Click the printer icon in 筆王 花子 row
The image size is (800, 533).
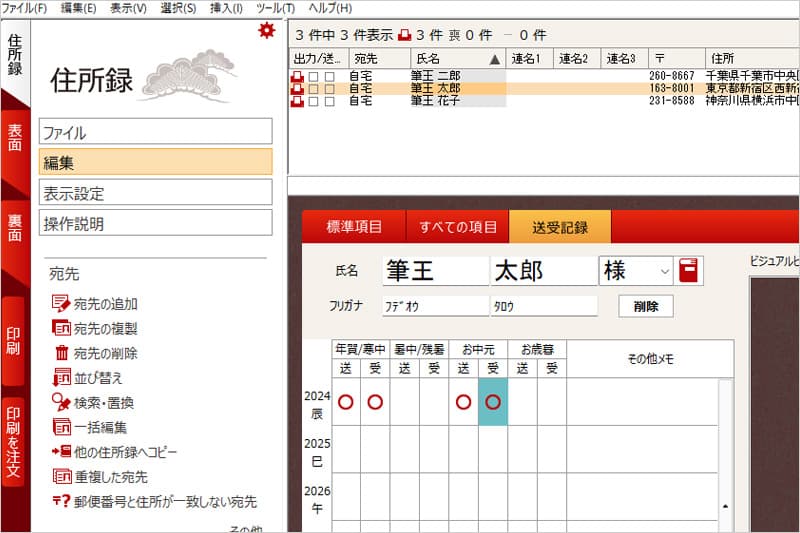pos(297,101)
